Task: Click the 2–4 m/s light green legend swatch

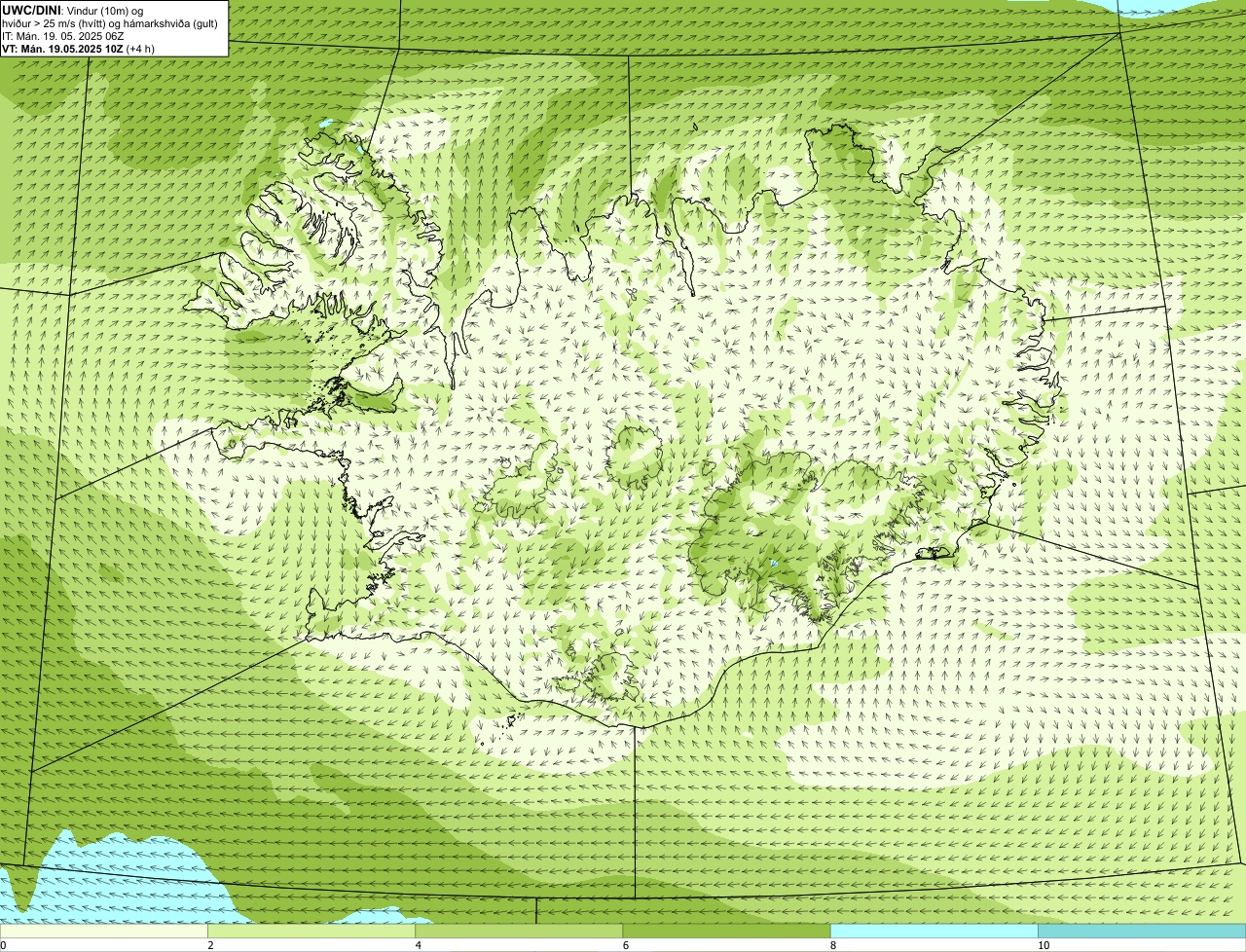Action: (311, 932)
